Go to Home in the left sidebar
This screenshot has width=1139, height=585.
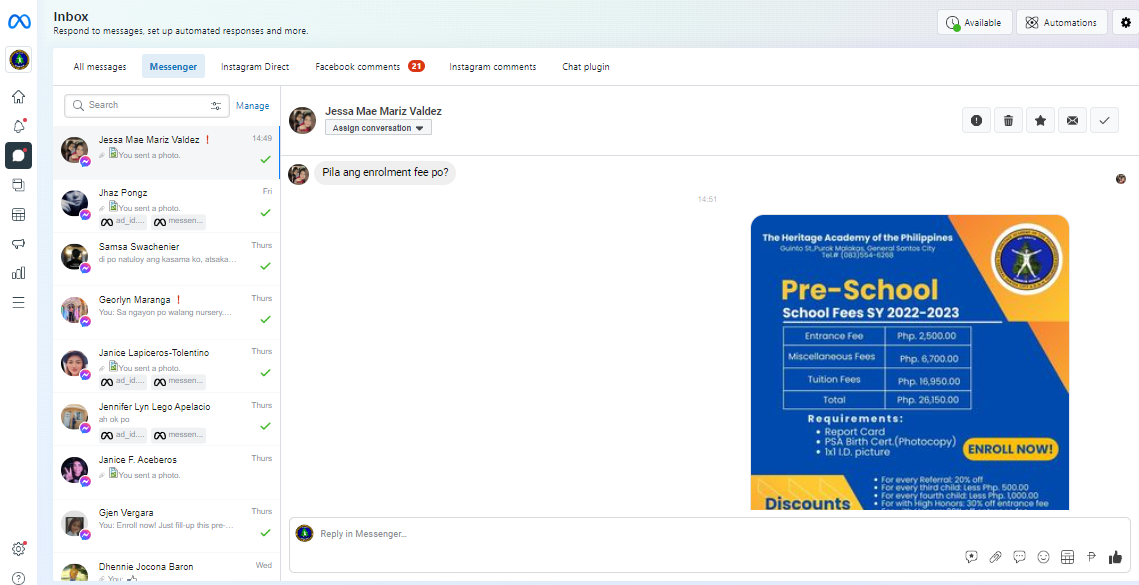tap(18, 97)
